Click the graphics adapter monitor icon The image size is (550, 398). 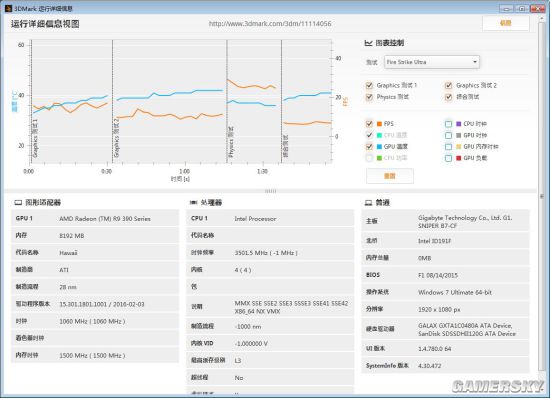click(18, 203)
